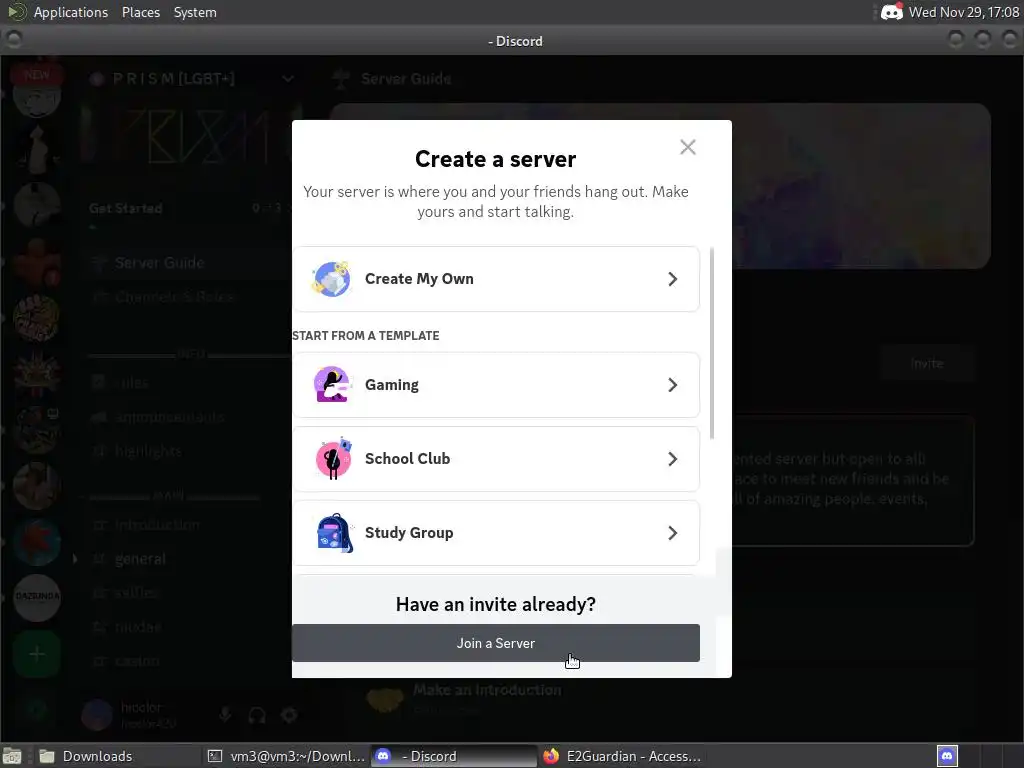Switch to the Discord taskbar window
Screen dimensions: 1024x768
454,756
